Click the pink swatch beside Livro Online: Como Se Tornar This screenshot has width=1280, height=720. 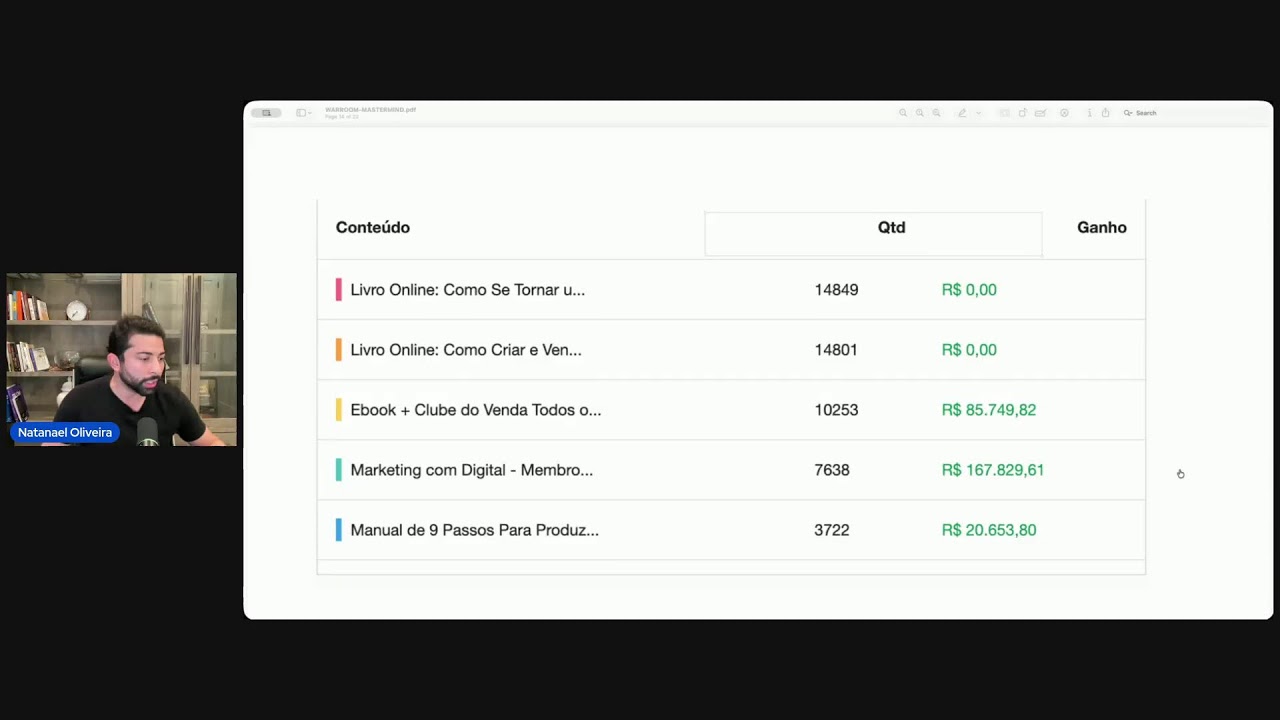339,290
